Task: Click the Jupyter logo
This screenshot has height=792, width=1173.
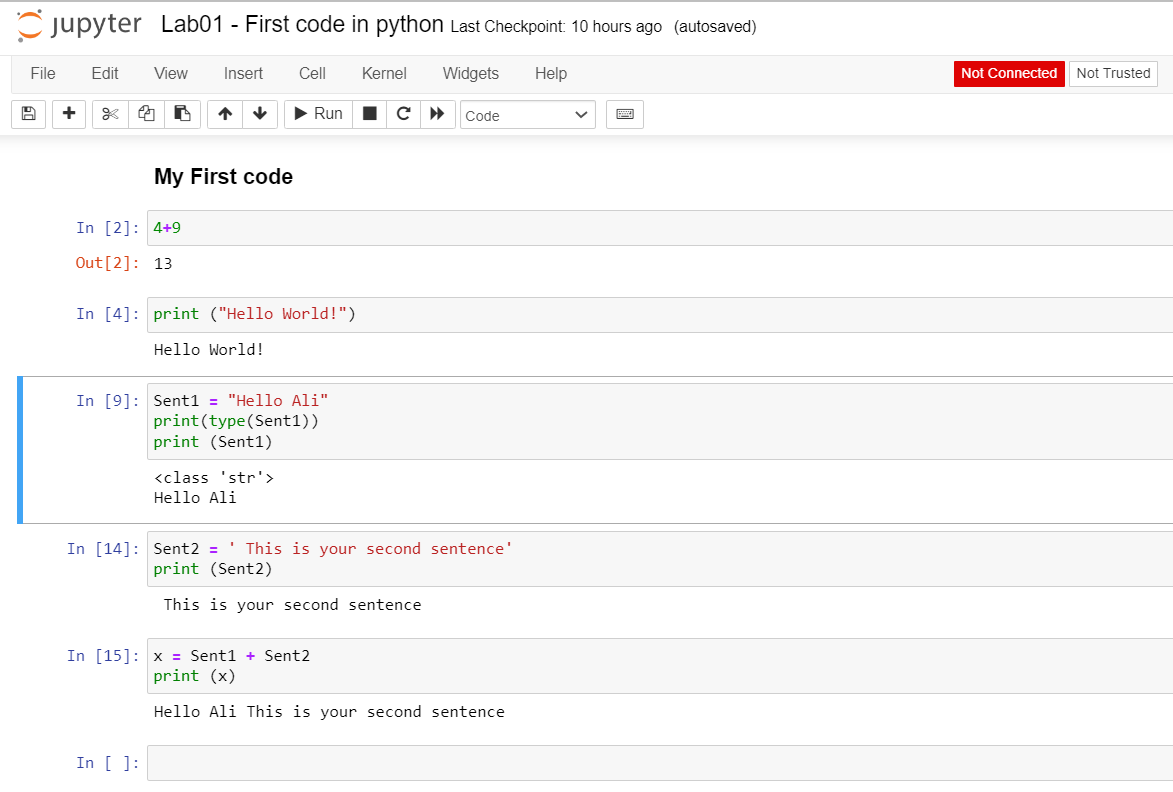Action: [x=80, y=26]
